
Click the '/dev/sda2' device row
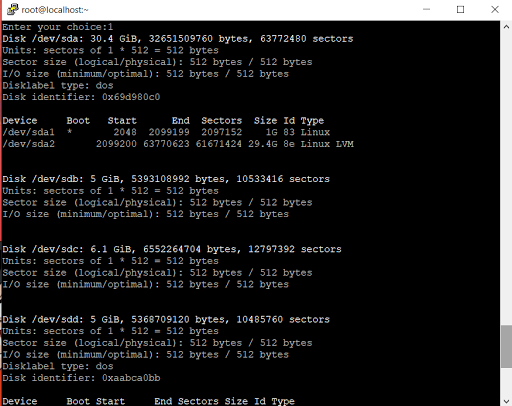(178, 144)
